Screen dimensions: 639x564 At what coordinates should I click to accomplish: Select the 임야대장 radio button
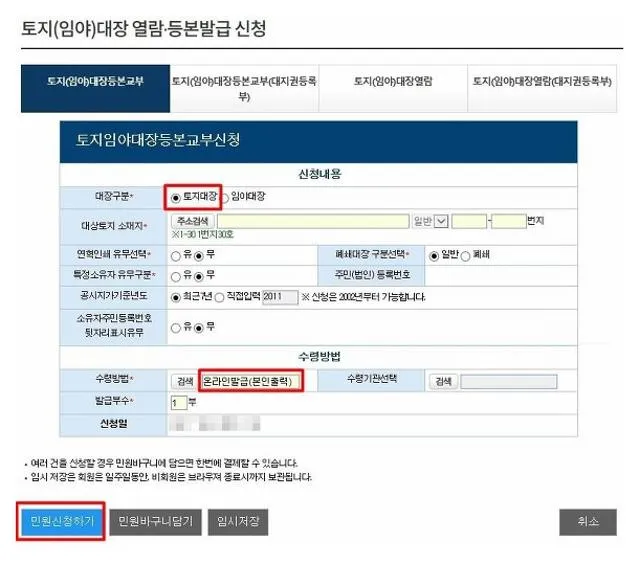tap(225, 198)
